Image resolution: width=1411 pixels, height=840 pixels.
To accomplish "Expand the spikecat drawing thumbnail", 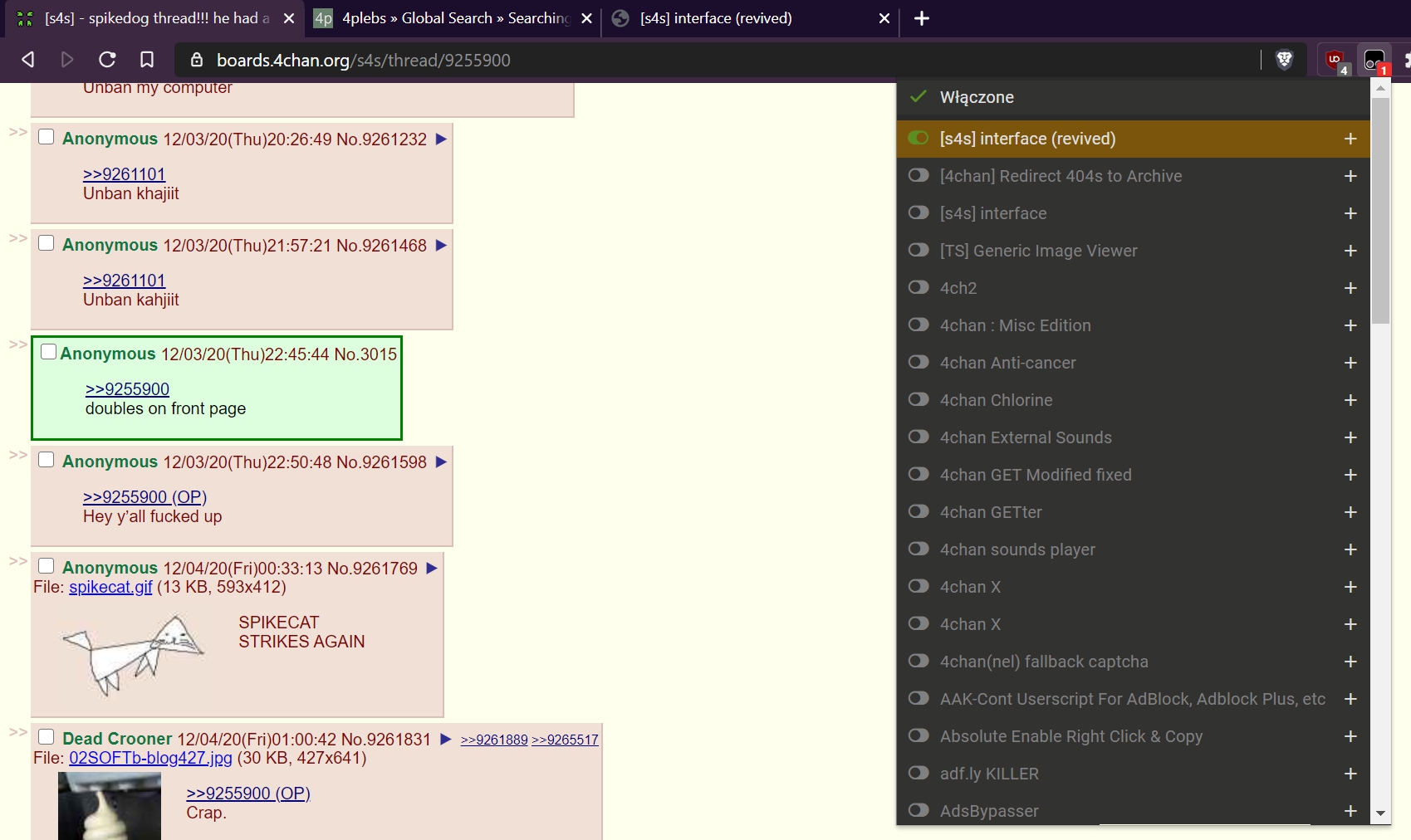I will pos(132,655).
